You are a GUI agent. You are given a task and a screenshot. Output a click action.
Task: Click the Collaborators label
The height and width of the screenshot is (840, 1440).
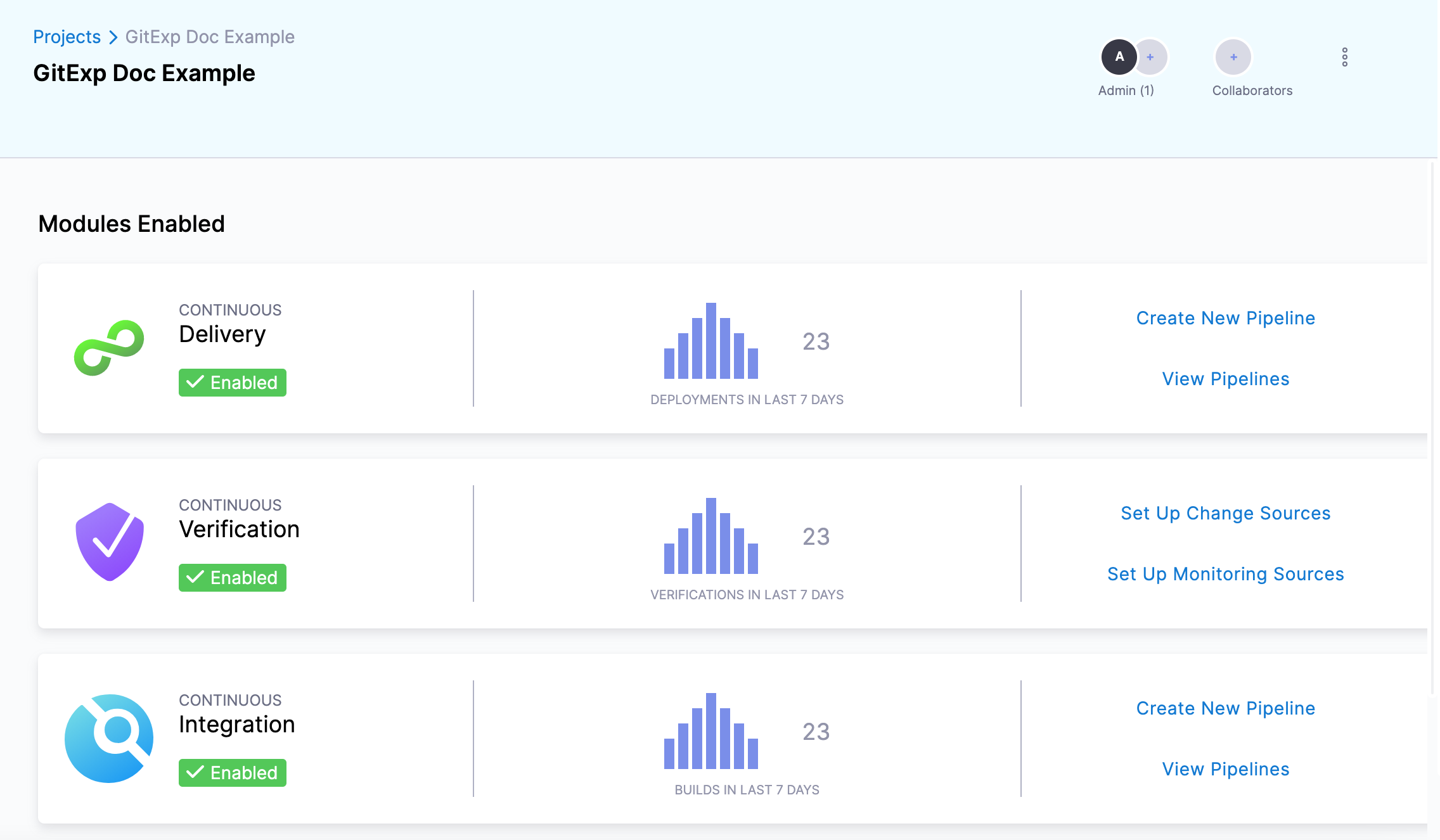coord(1252,91)
